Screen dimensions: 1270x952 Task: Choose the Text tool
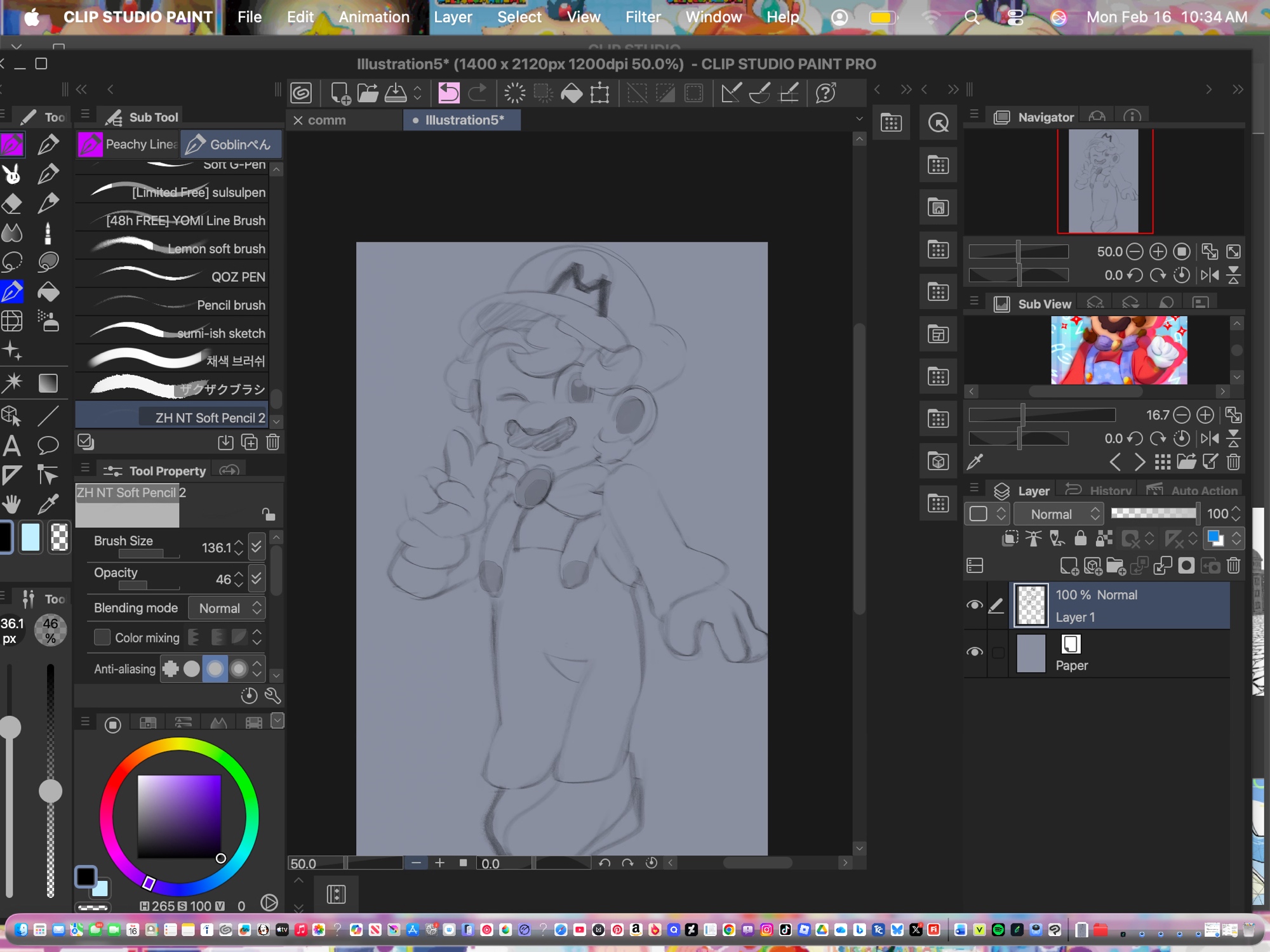11,446
